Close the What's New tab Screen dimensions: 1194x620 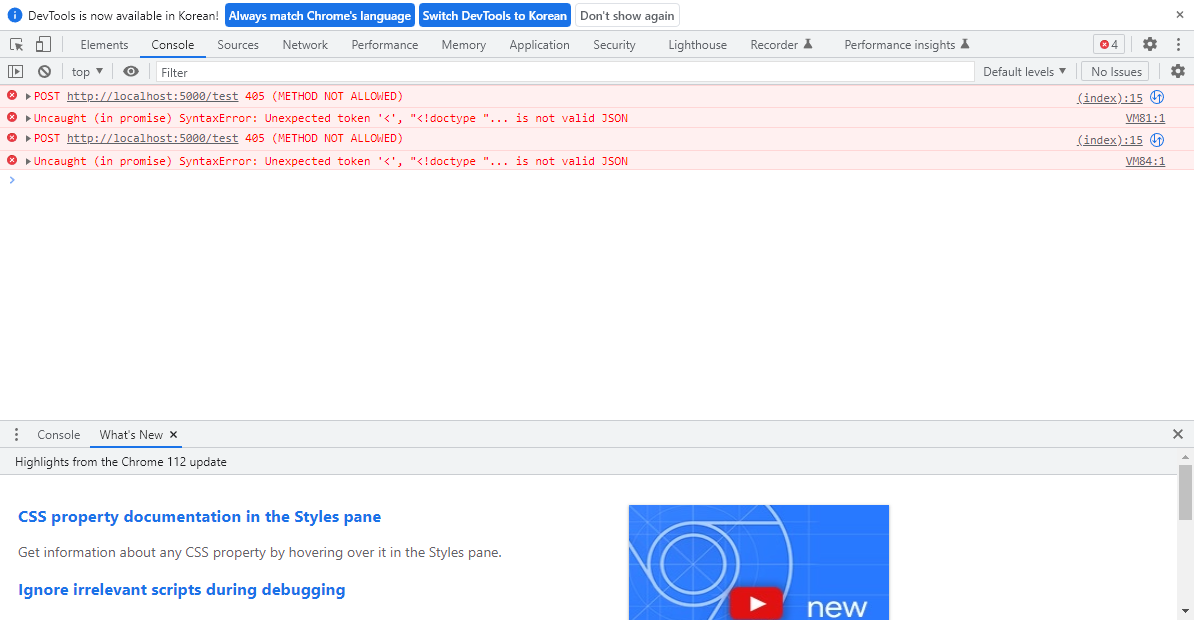pyautogui.click(x=174, y=435)
